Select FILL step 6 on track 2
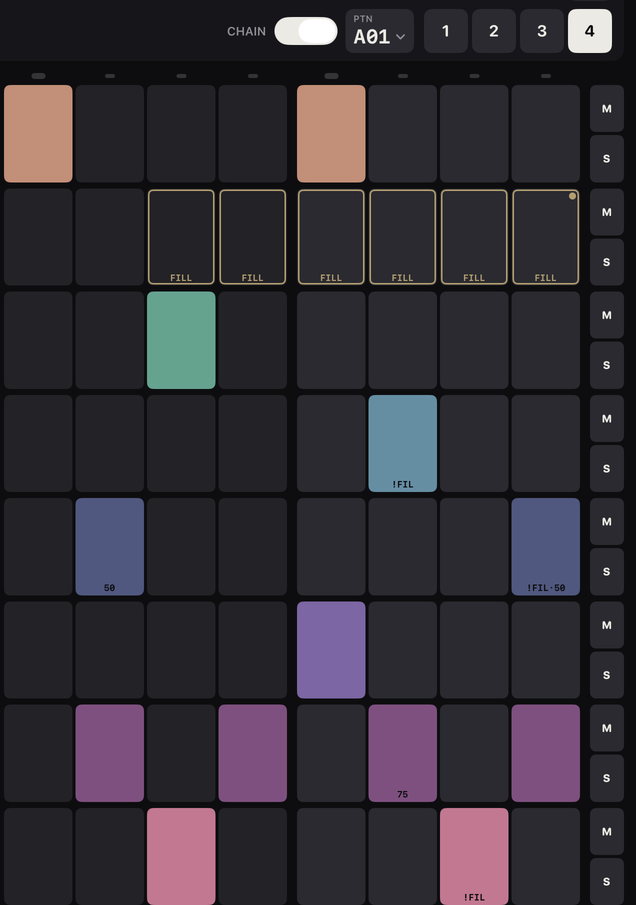 click(x=403, y=237)
